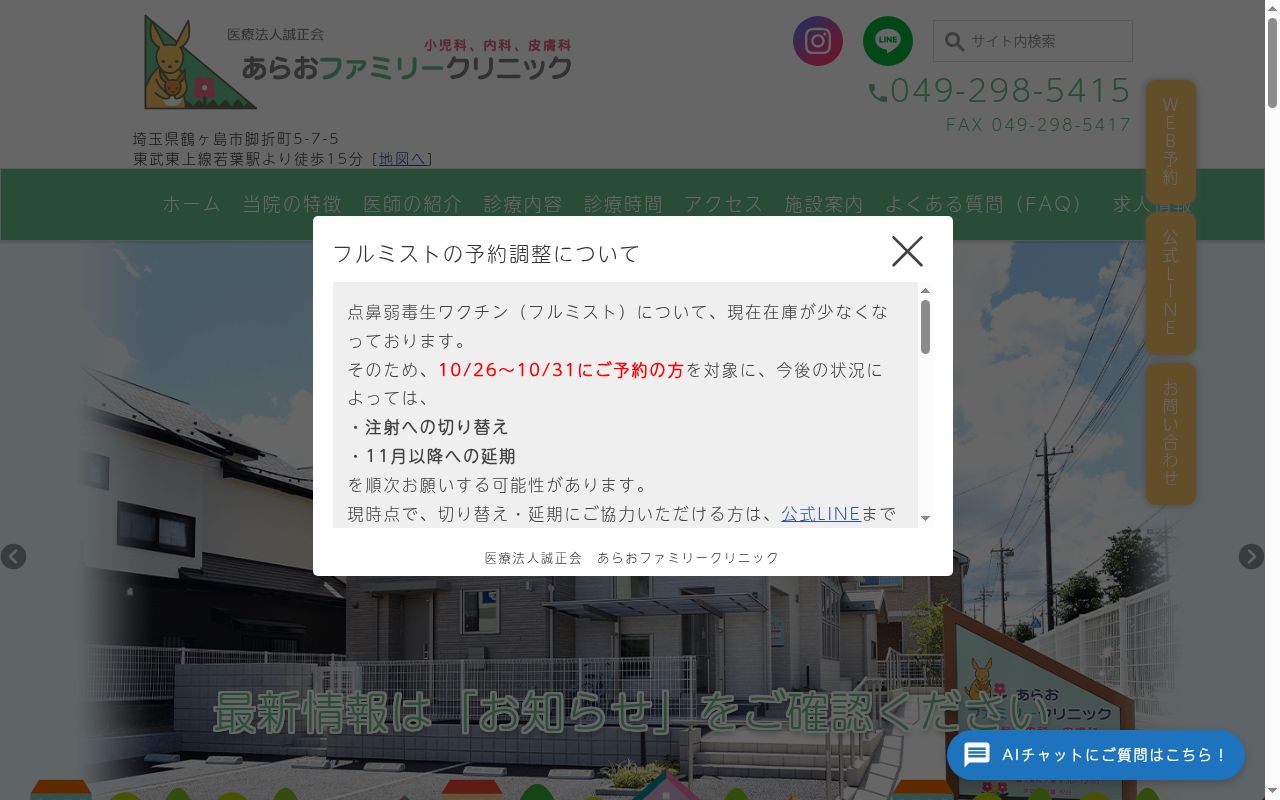Click the site search magnifier icon

954,42
